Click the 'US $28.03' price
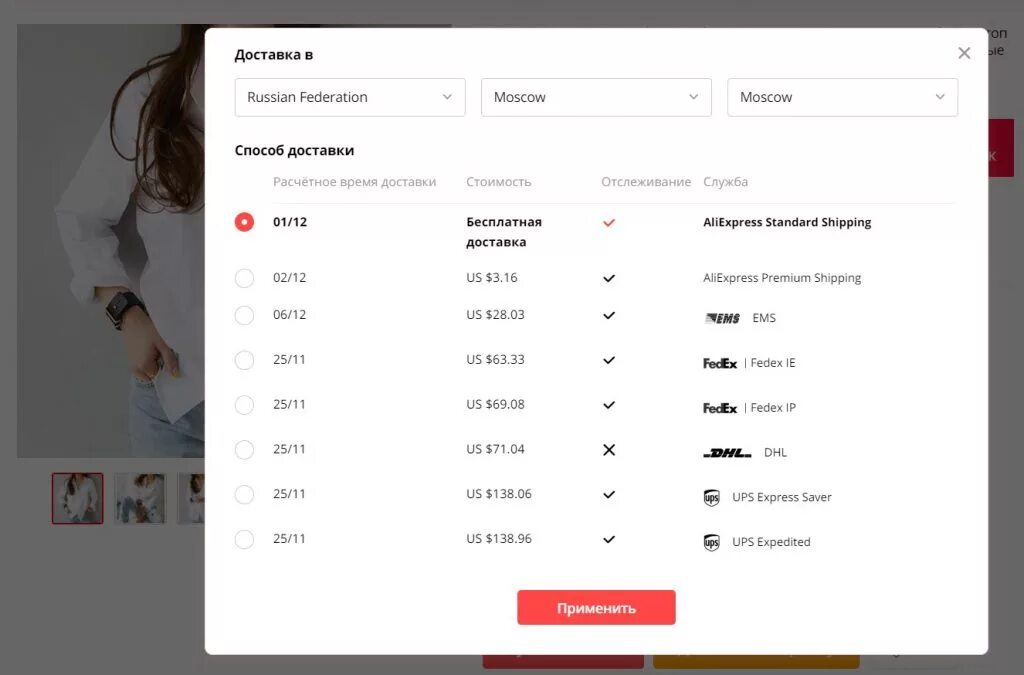Viewport: 1024px width, 675px height. [x=495, y=315]
